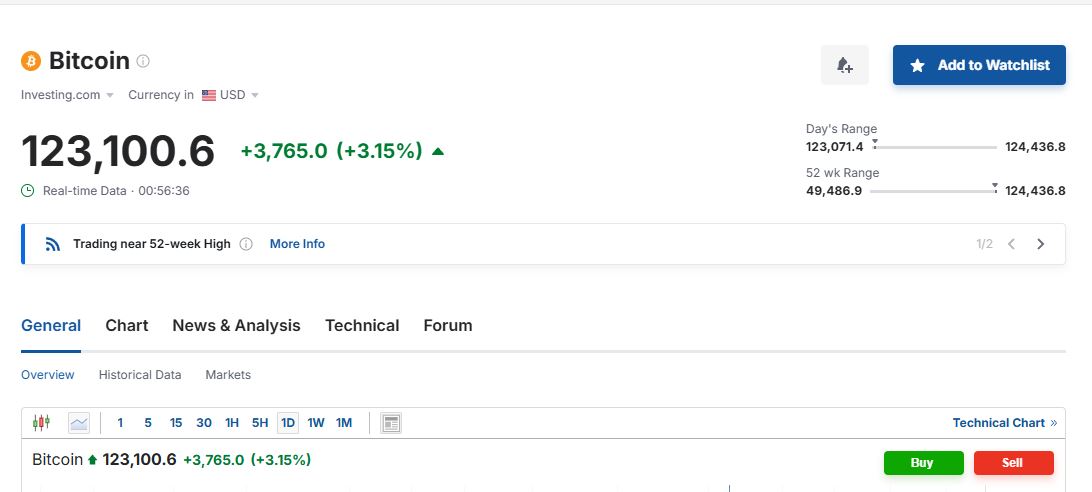Click the Day's Range slider bar
Screen dimensions: 1092x492
[934, 147]
